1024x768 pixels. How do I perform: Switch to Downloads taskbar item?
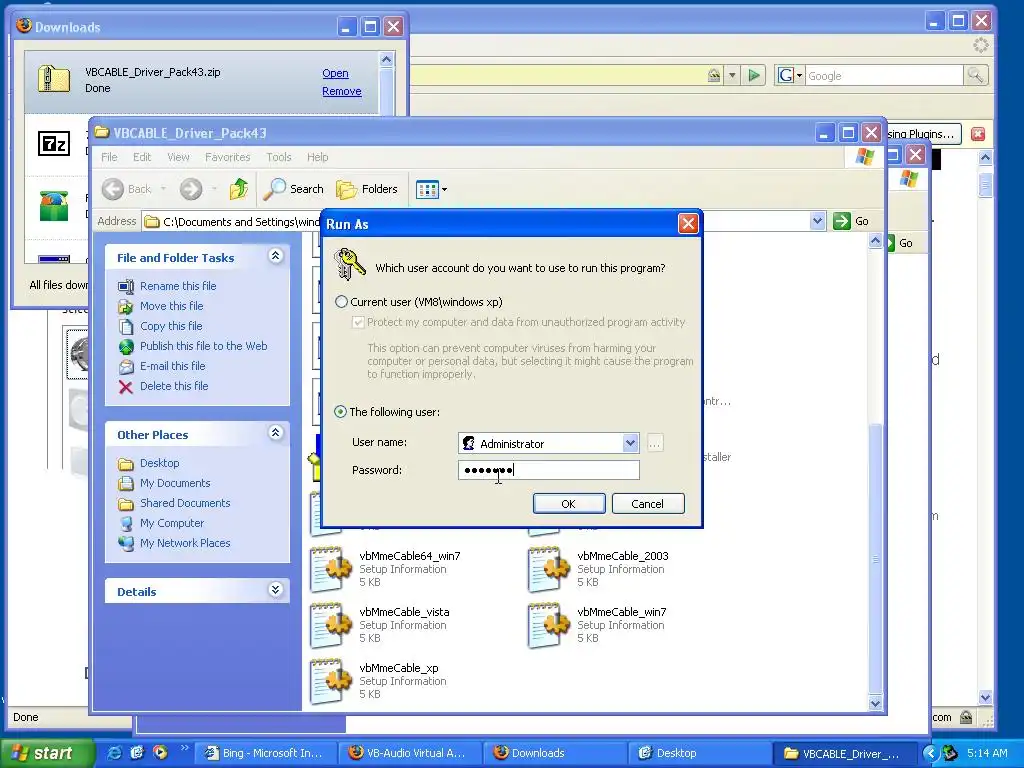(x=555, y=753)
